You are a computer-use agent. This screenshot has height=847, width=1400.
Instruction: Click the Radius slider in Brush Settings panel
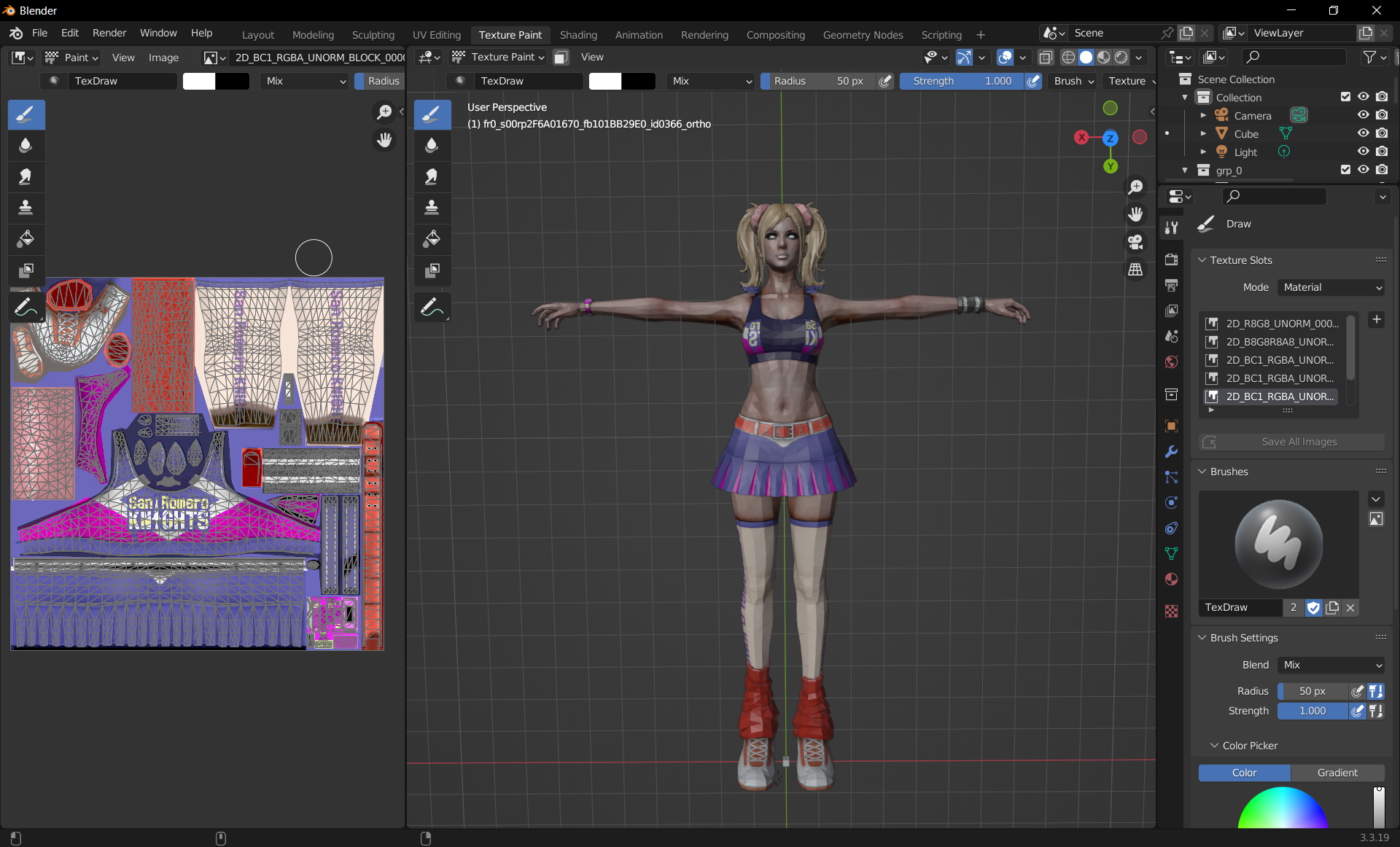click(1312, 691)
